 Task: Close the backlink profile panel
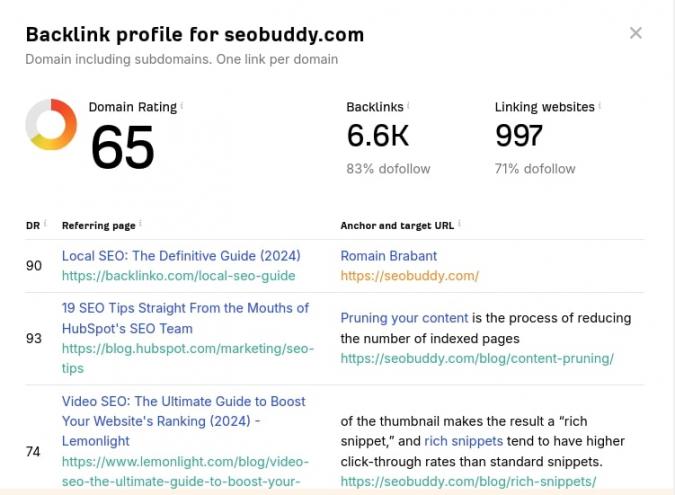pos(636,33)
